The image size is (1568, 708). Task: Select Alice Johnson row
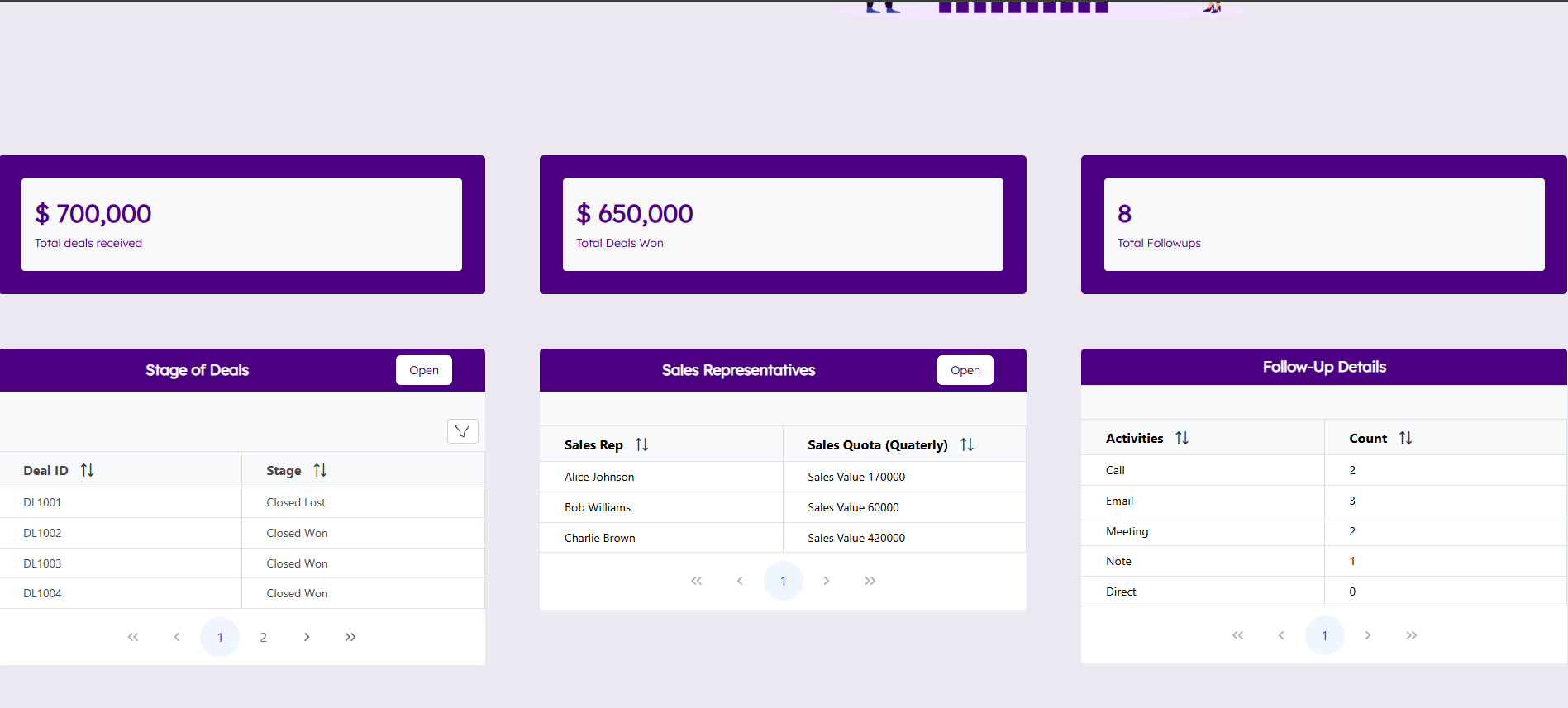[783, 477]
